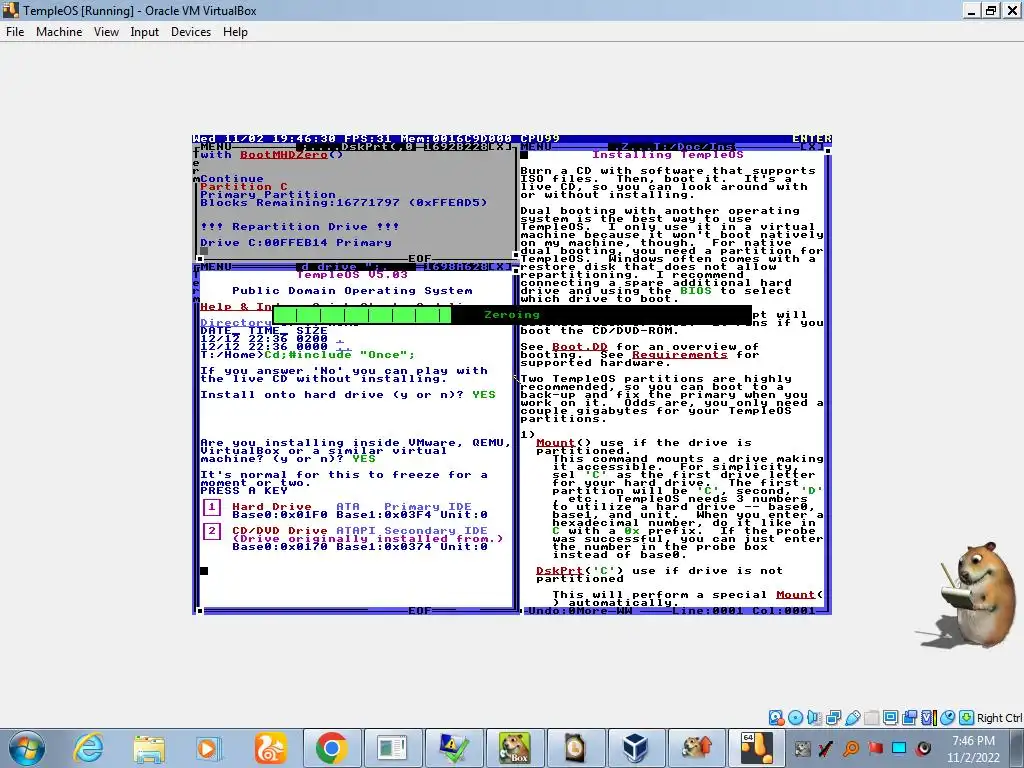Click the Mount() link under step 1
The image size is (1024, 768).
click(x=555, y=443)
